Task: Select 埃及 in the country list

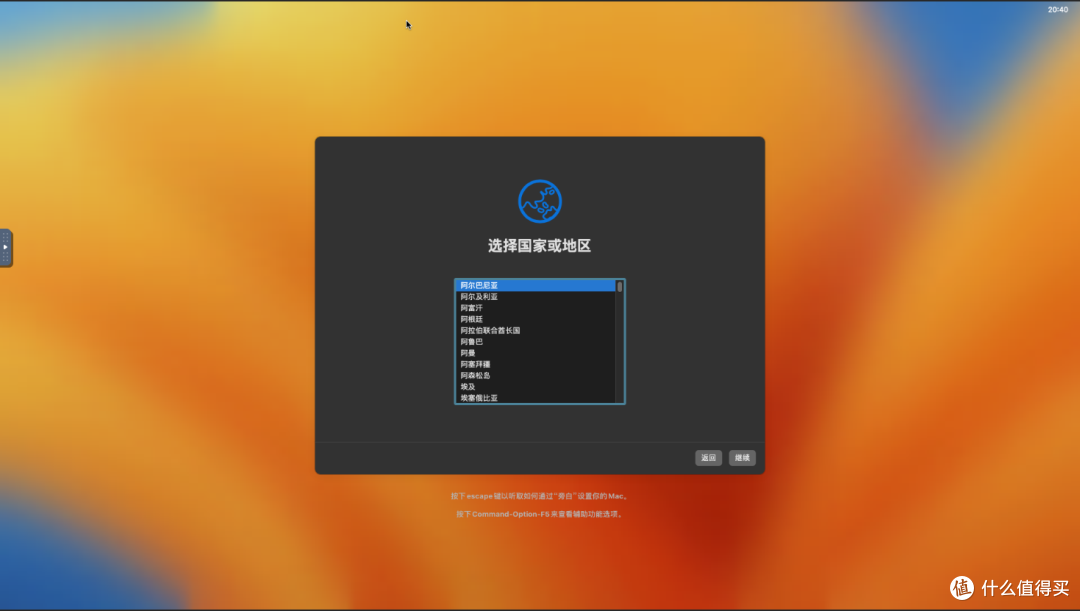Action: point(520,386)
